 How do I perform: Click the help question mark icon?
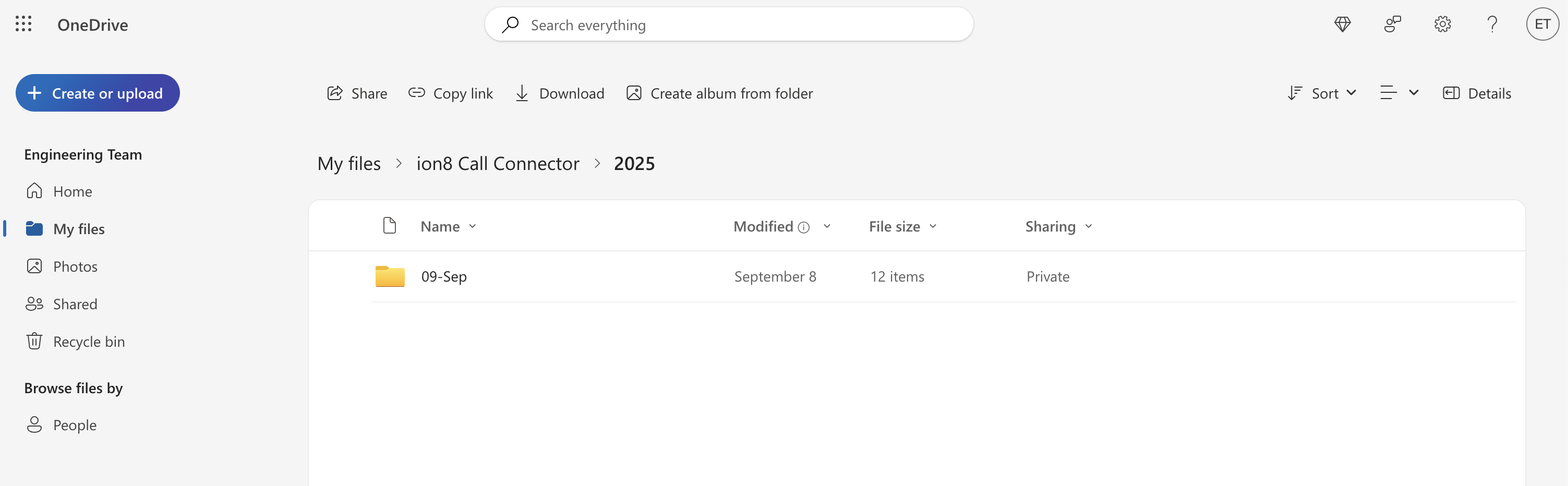coord(1492,25)
